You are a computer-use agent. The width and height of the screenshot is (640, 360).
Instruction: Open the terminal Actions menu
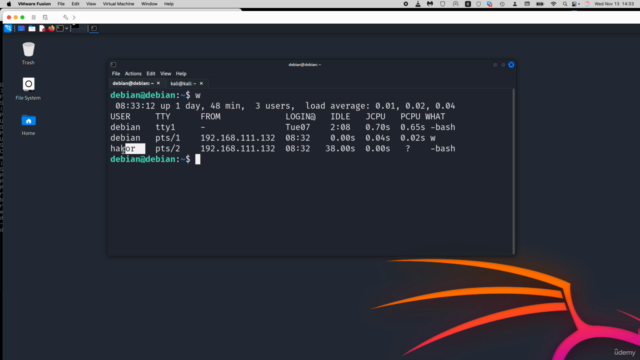click(x=133, y=74)
